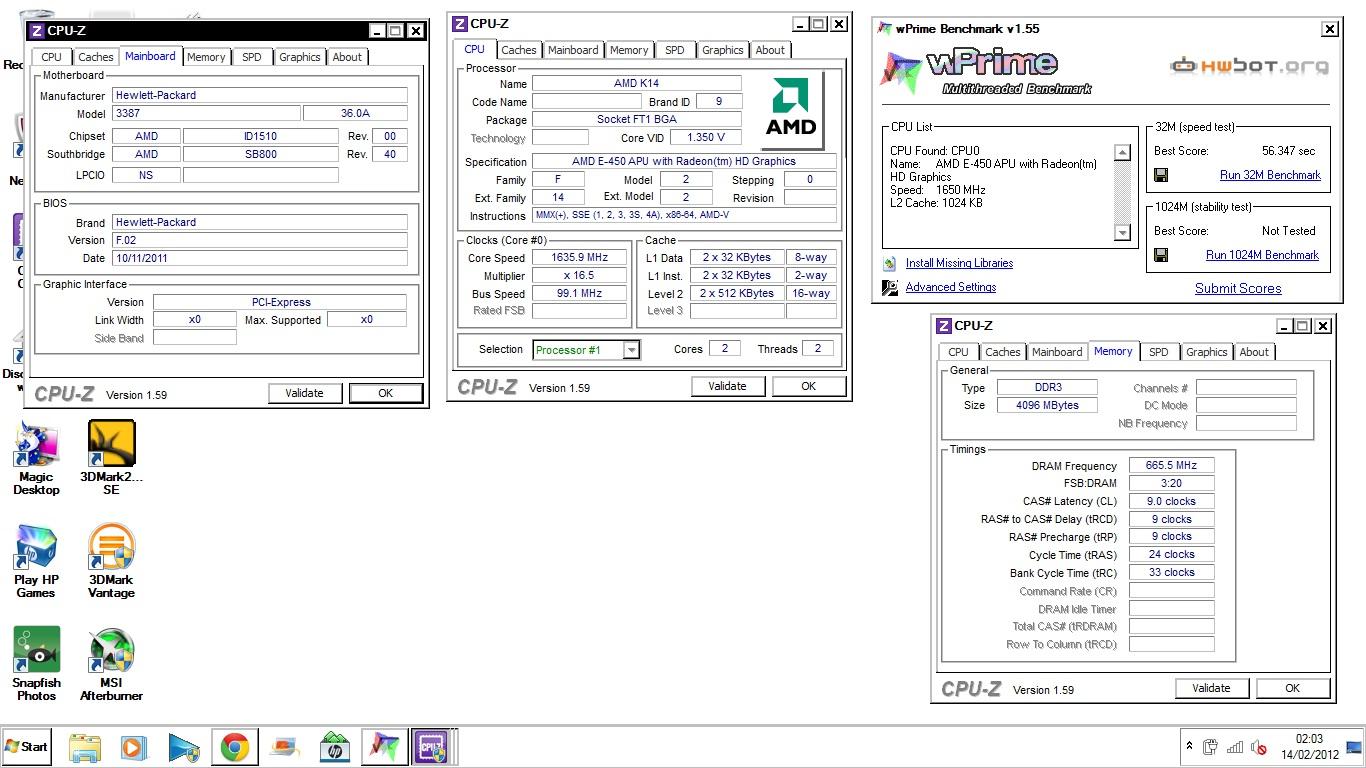Screen dimensions: 1366x768
Task: Click the HWBOT.org logo in wPrime
Action: (1250, 66)
